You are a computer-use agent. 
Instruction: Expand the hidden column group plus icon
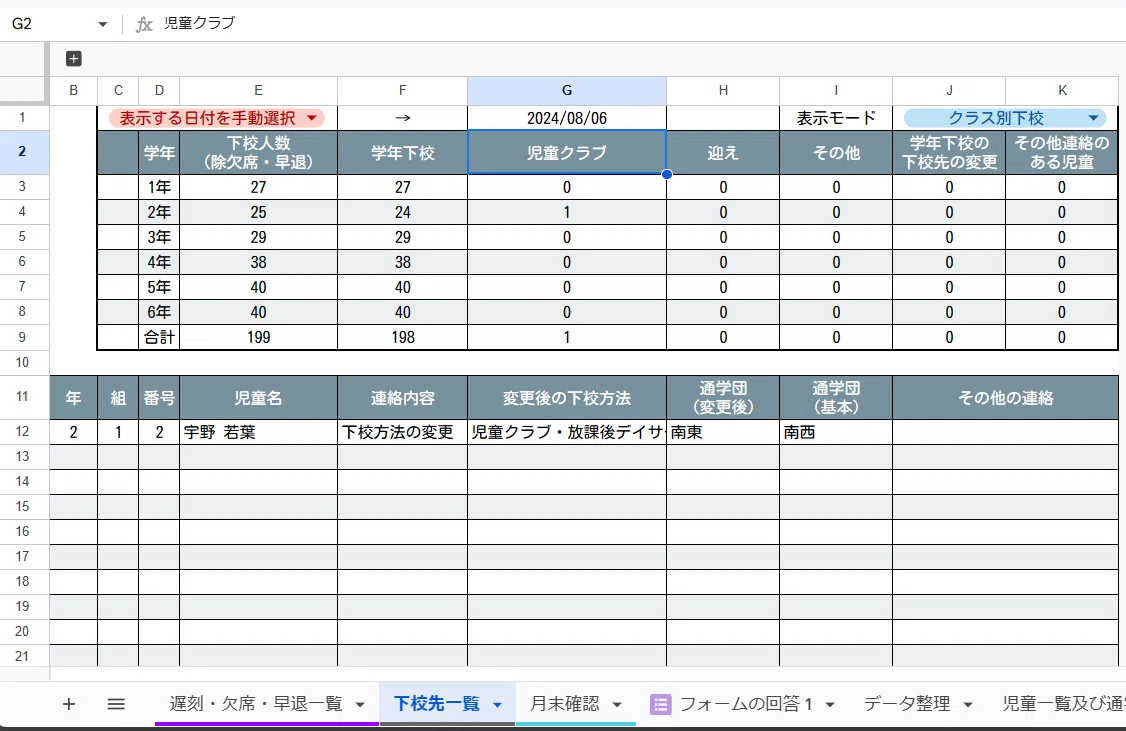[x=73, y=59]
